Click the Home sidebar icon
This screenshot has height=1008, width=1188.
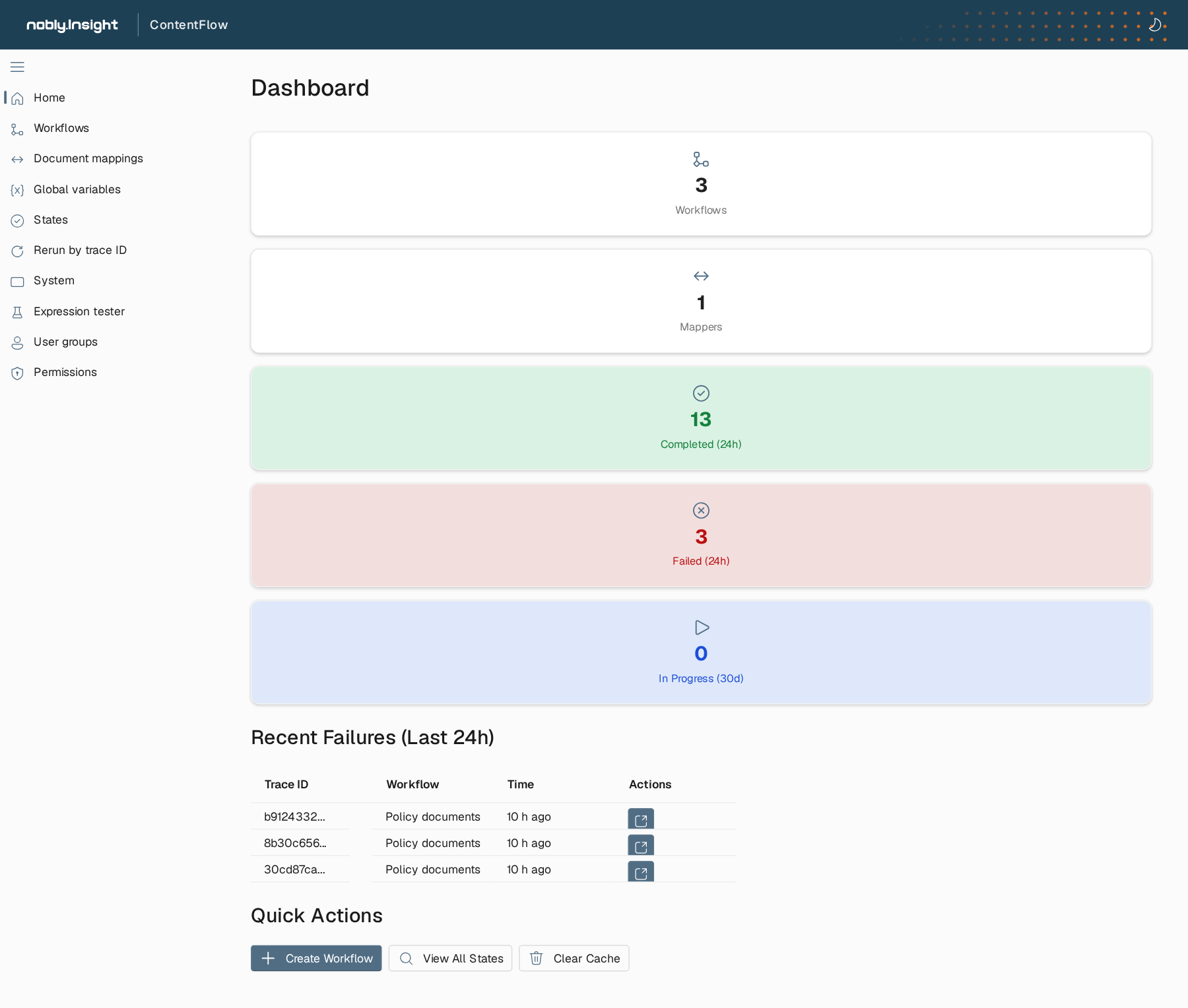[x=17, y=98]
